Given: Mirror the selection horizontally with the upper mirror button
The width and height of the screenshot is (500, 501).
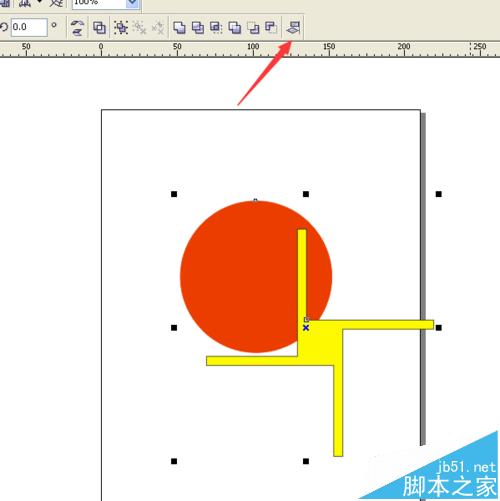Looking at the screenshot, I should (x=77, y=23).
